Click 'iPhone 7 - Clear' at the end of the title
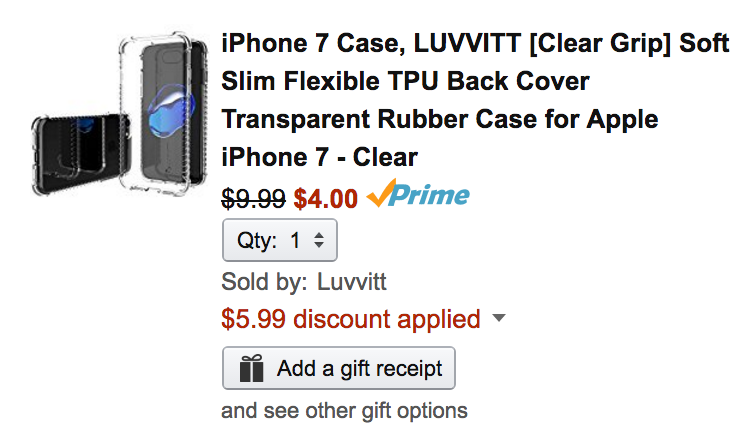This screenshot has height=448, width=748. 319,157
